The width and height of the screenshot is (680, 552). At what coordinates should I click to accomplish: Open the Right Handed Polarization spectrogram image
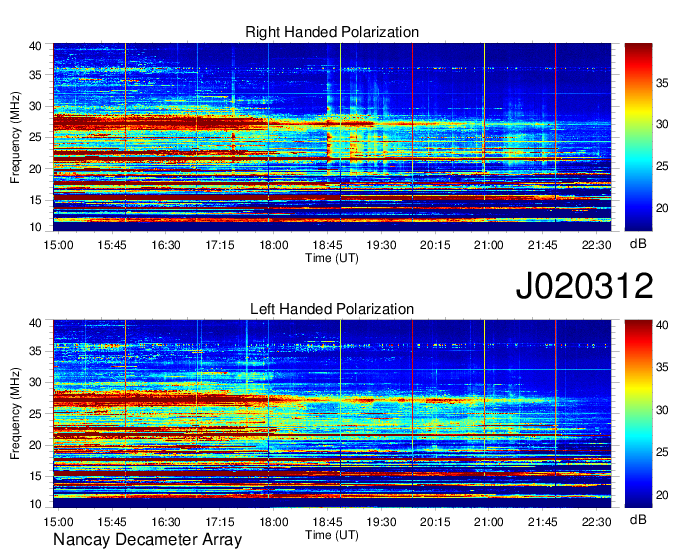332,137
